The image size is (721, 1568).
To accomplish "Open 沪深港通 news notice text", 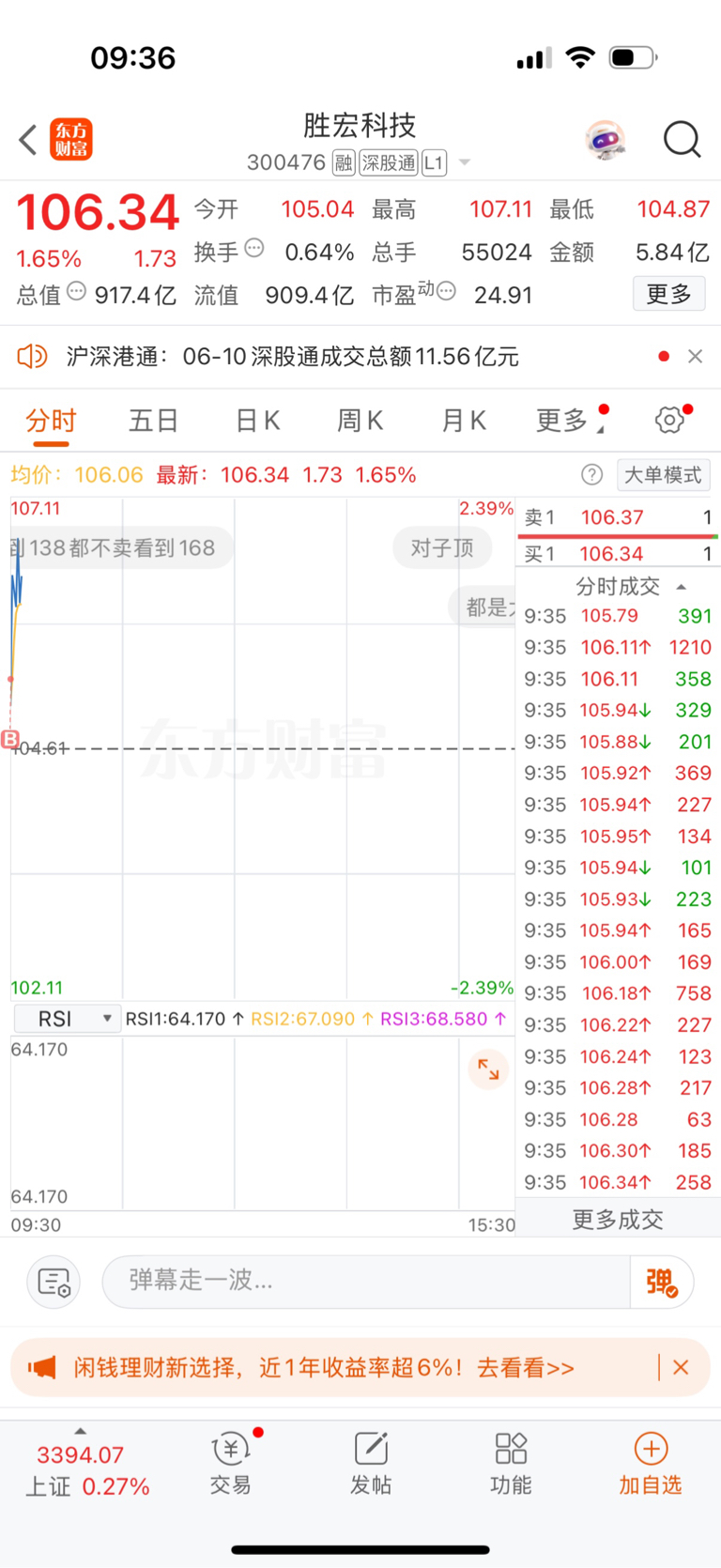I will click(292, 357).
